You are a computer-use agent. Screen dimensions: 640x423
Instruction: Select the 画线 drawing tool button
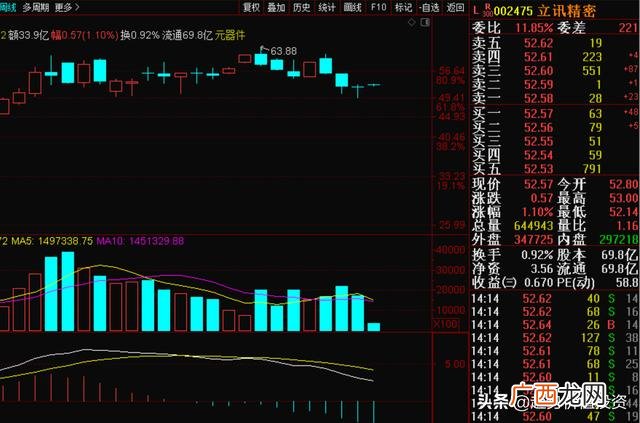click(353, 7)
